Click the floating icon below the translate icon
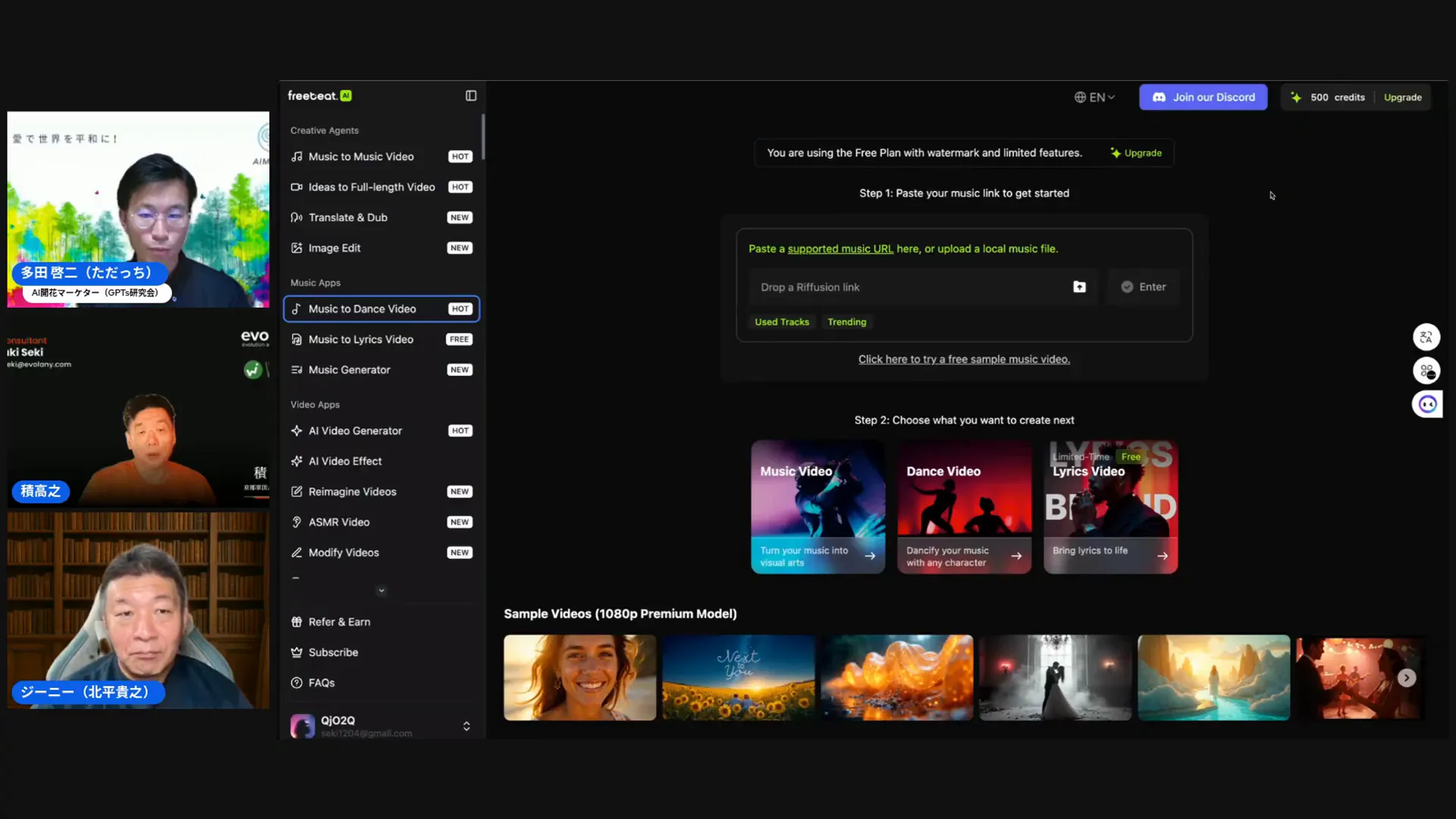 tap(1426, 371)
